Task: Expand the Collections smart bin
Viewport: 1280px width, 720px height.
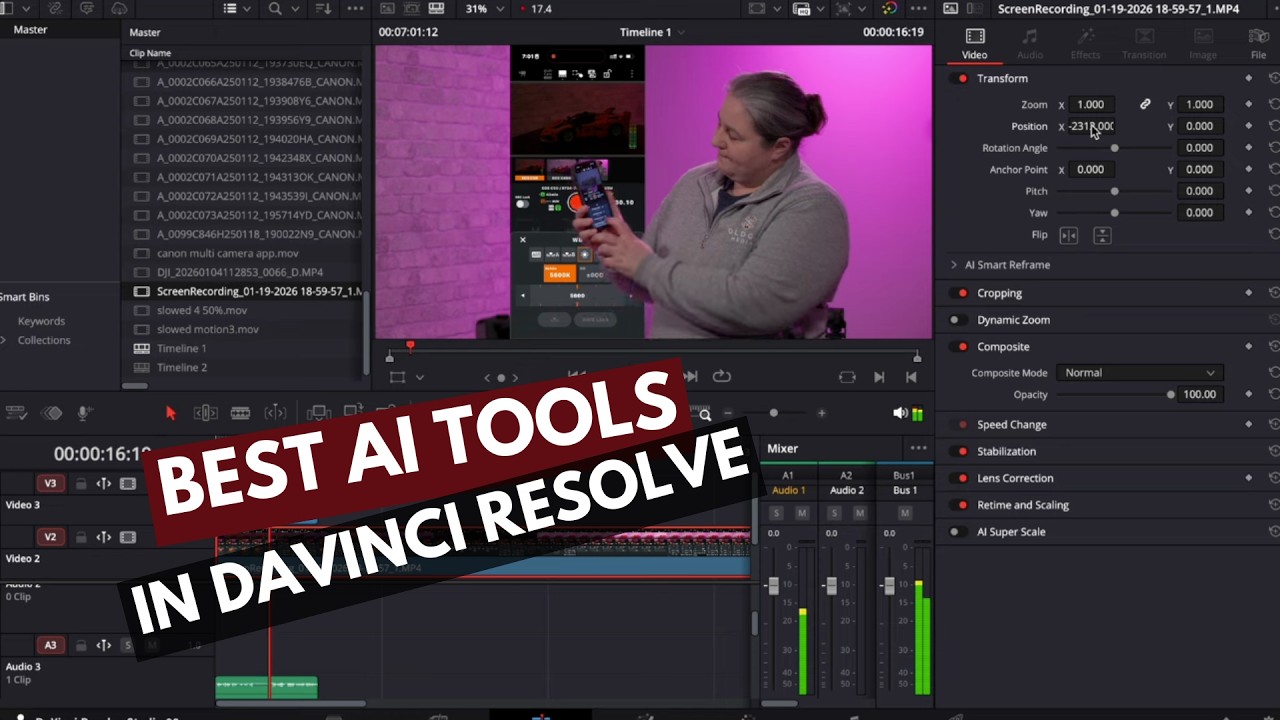Action: pos(4,340)
